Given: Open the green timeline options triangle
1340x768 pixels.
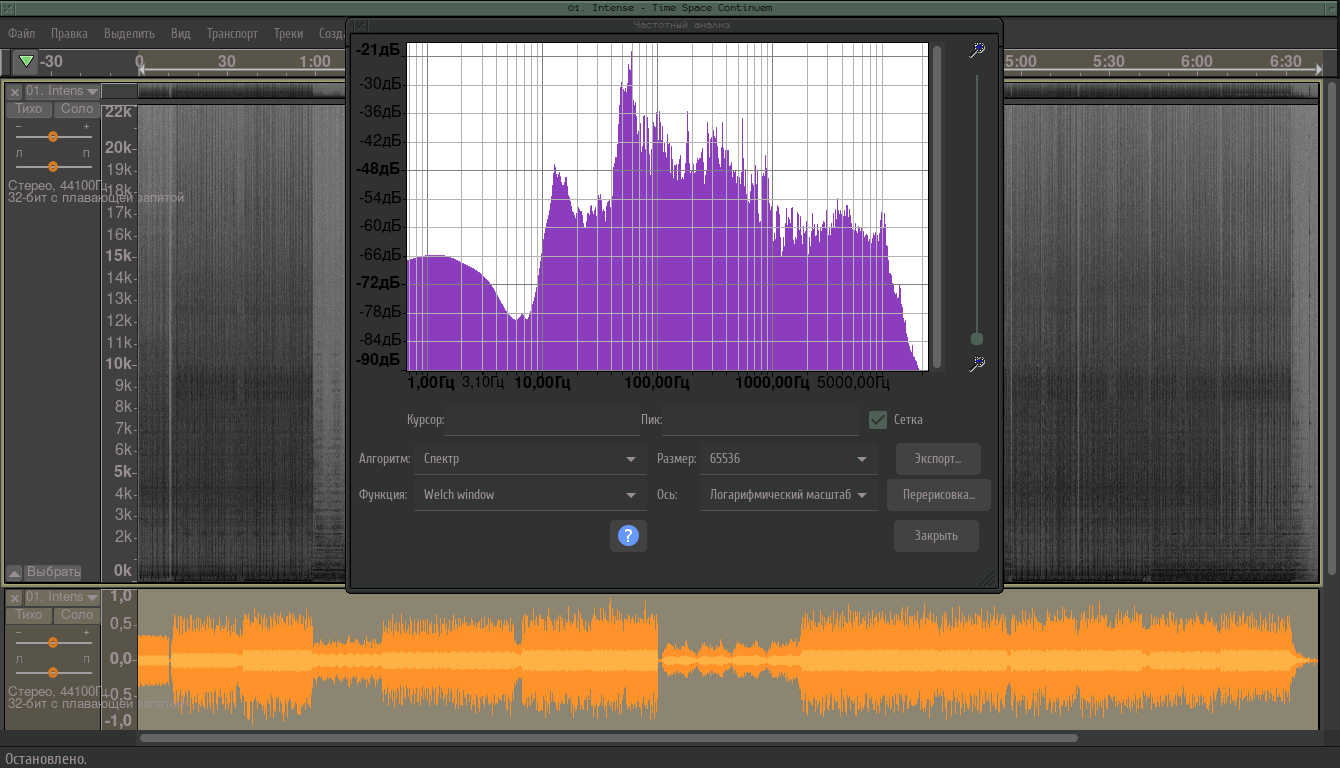Looking at the screenshot, I should tap(27, 62).
